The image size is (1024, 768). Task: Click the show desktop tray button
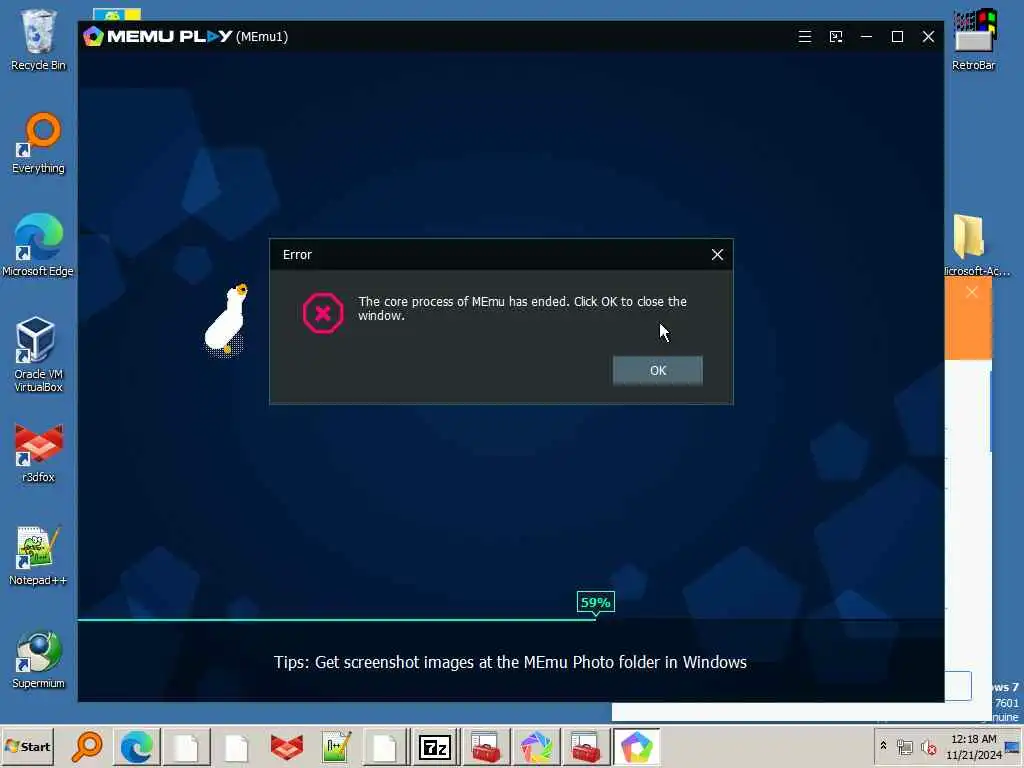1013,747
